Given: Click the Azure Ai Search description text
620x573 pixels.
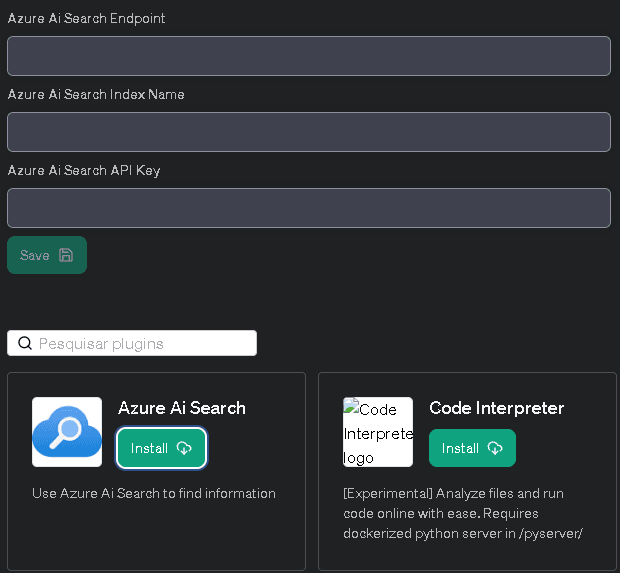Looking at the screenshot, I should tap(154, 493).
